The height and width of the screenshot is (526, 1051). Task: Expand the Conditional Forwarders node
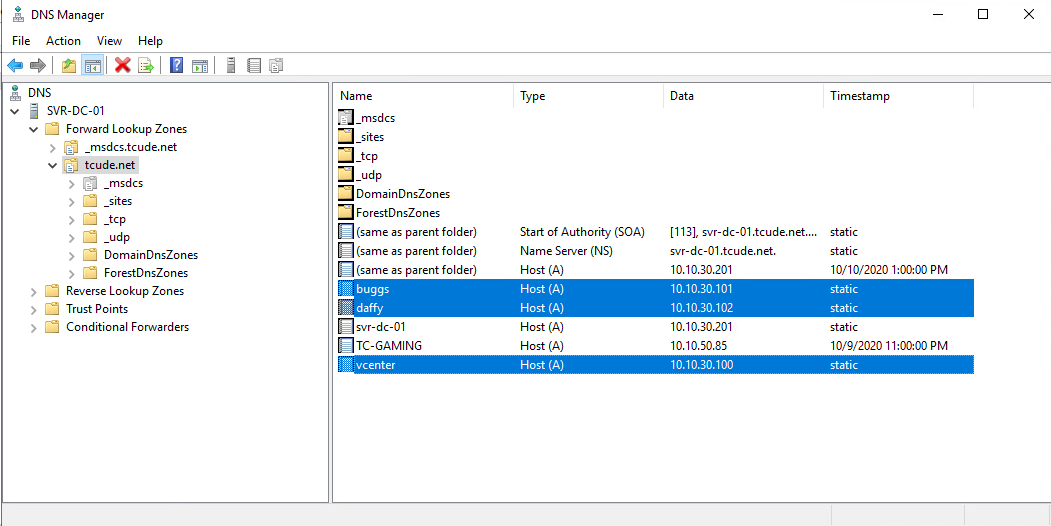tap(34, 328)
